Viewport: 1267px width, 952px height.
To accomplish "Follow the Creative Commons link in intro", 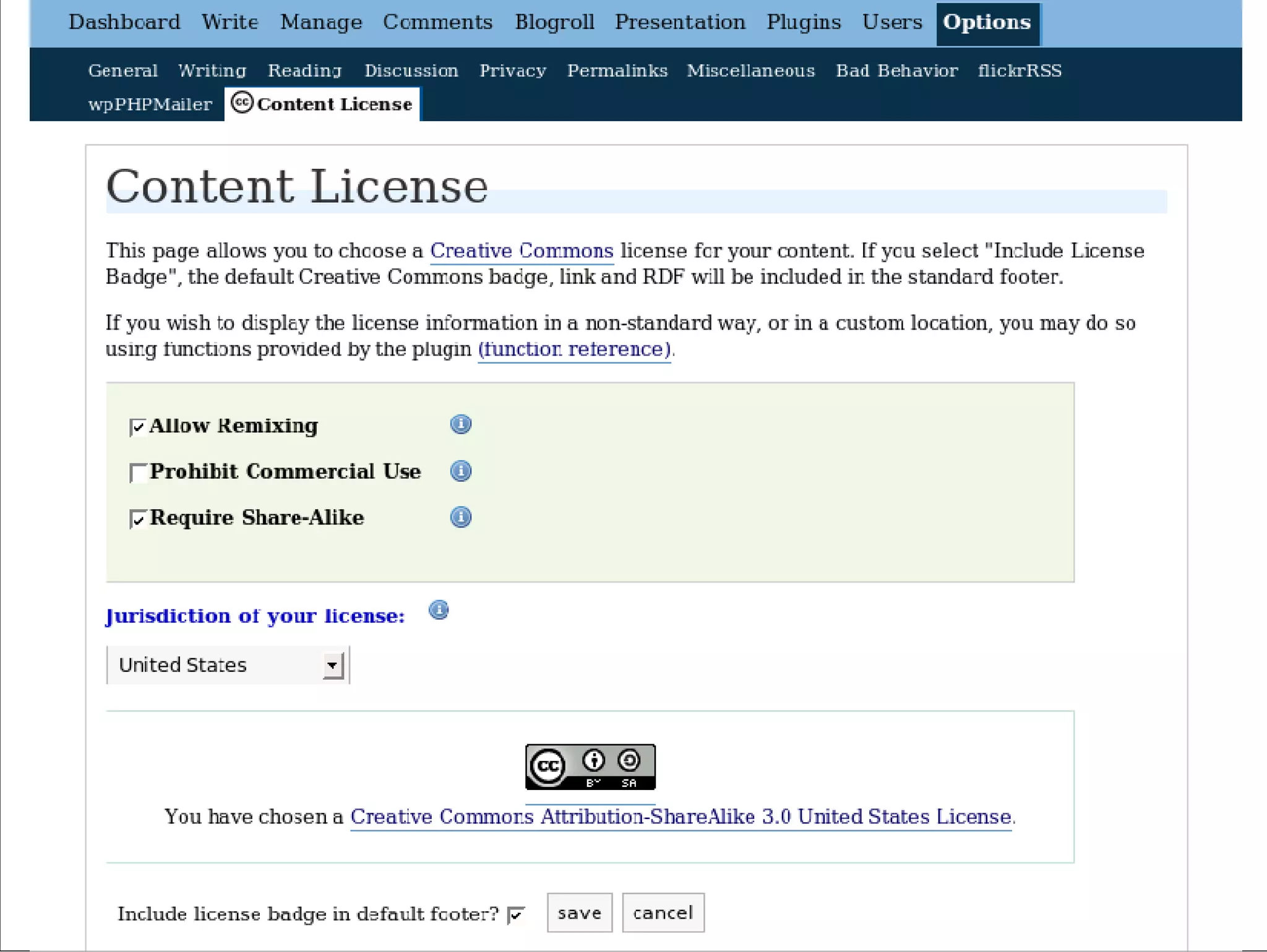I will (521, 251).
